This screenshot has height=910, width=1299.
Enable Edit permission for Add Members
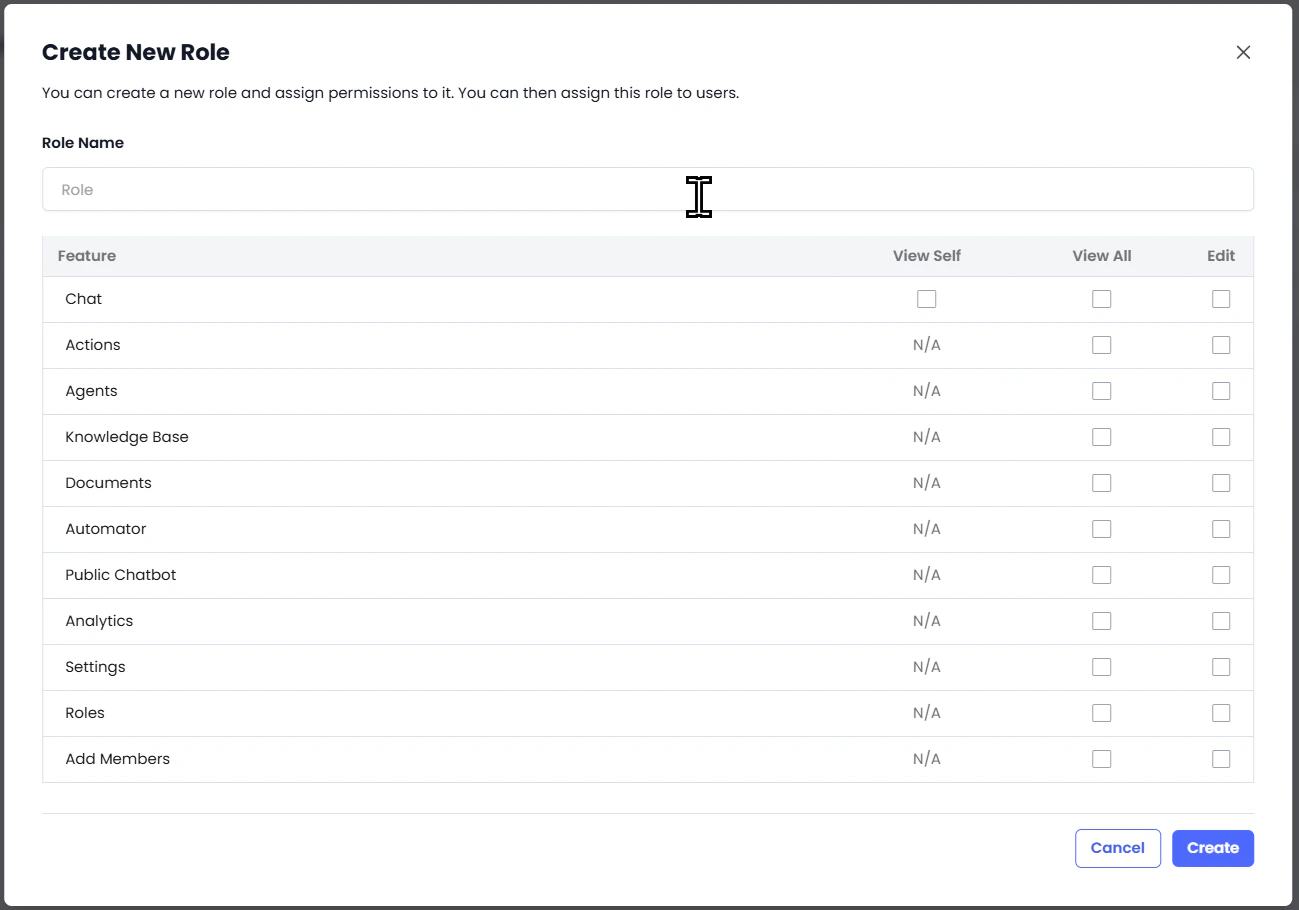click(1221, 759)
